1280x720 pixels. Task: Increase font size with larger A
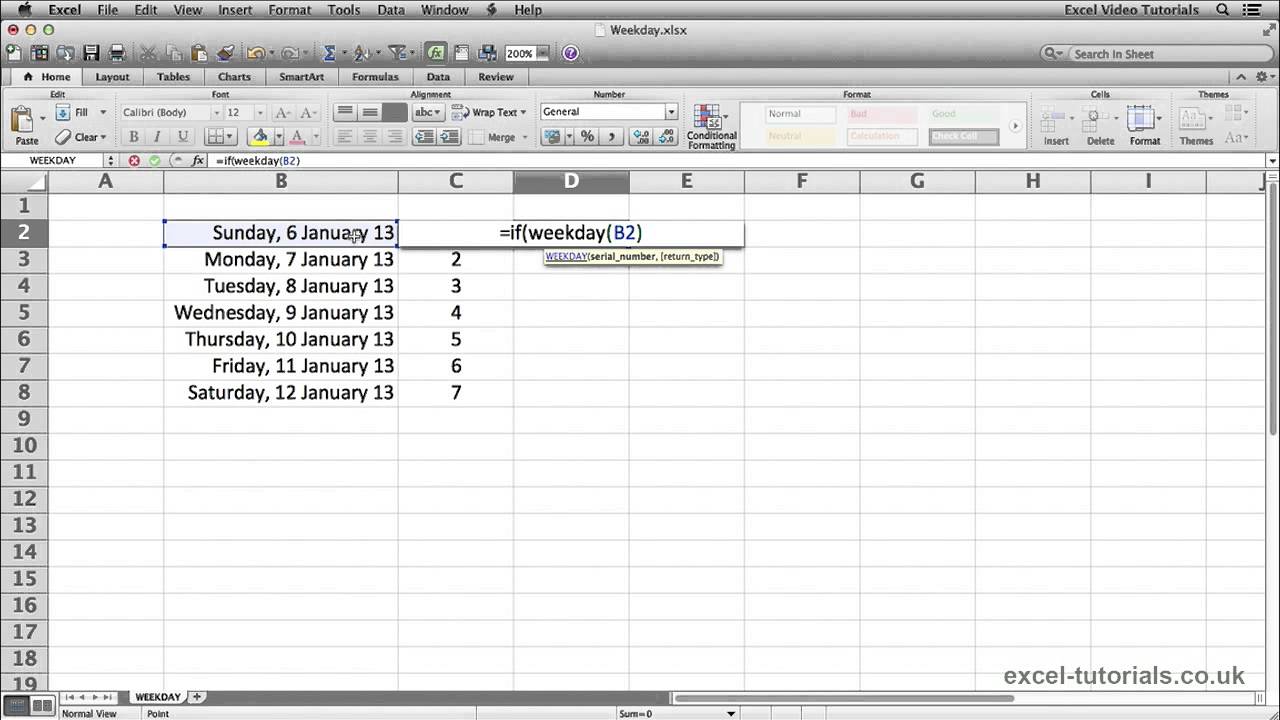[283, 113]
